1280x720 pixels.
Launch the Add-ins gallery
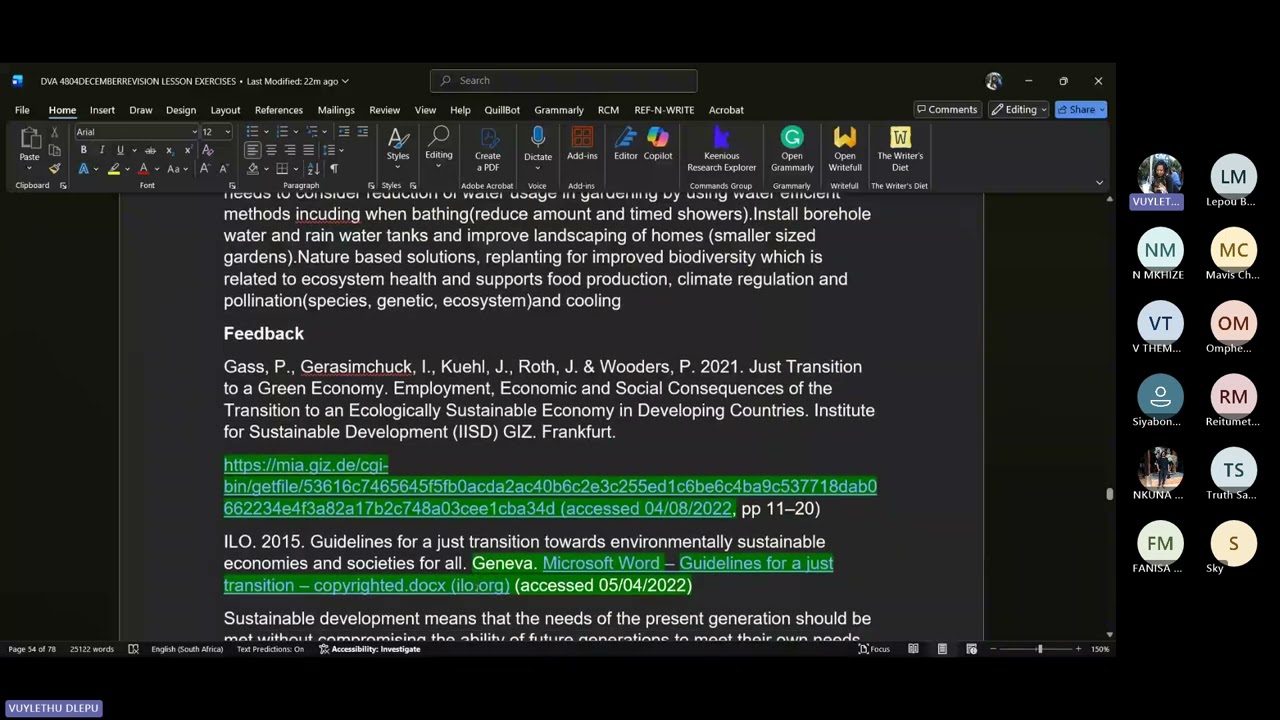click(x=582, y=145)
